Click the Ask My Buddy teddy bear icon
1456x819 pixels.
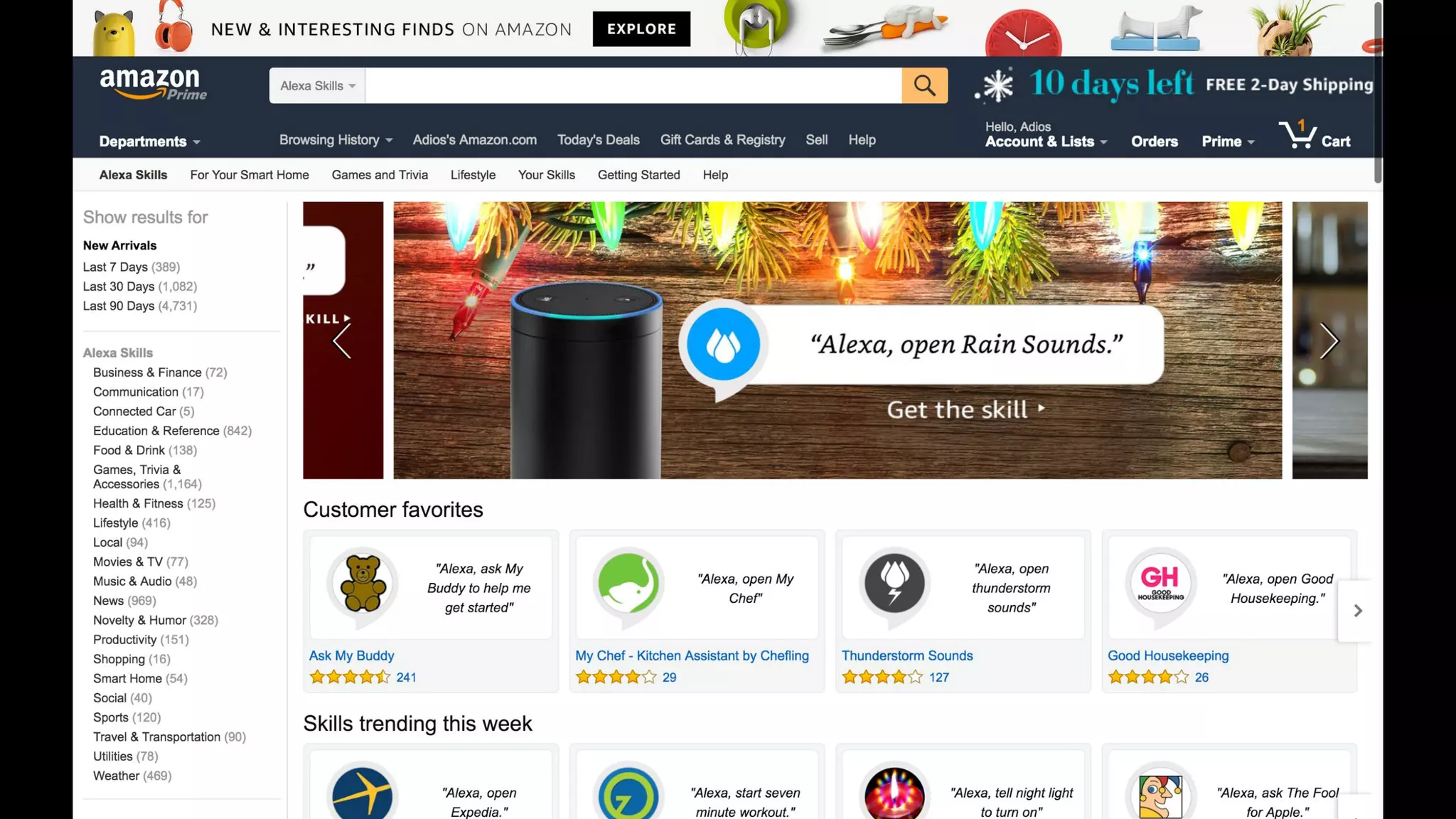[x=363, y=584]
